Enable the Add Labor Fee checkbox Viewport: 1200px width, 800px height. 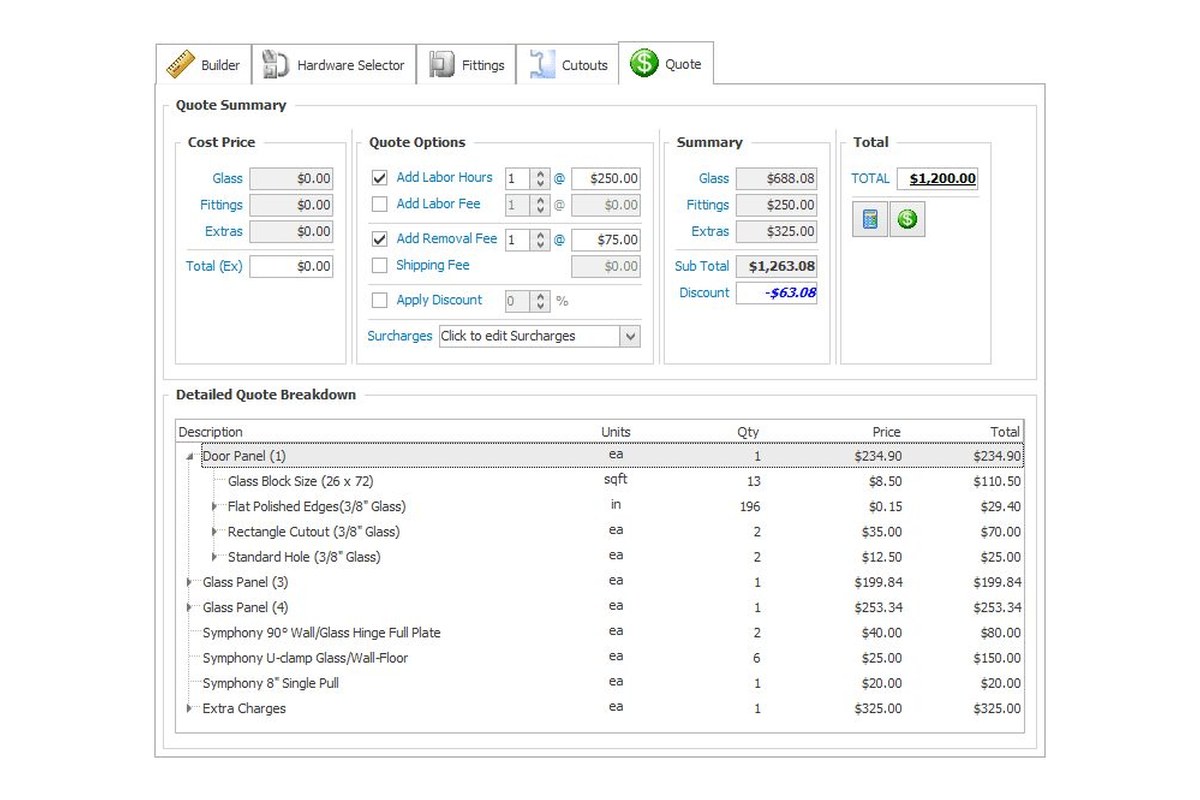pyautogui.click(x=380, y=204)
